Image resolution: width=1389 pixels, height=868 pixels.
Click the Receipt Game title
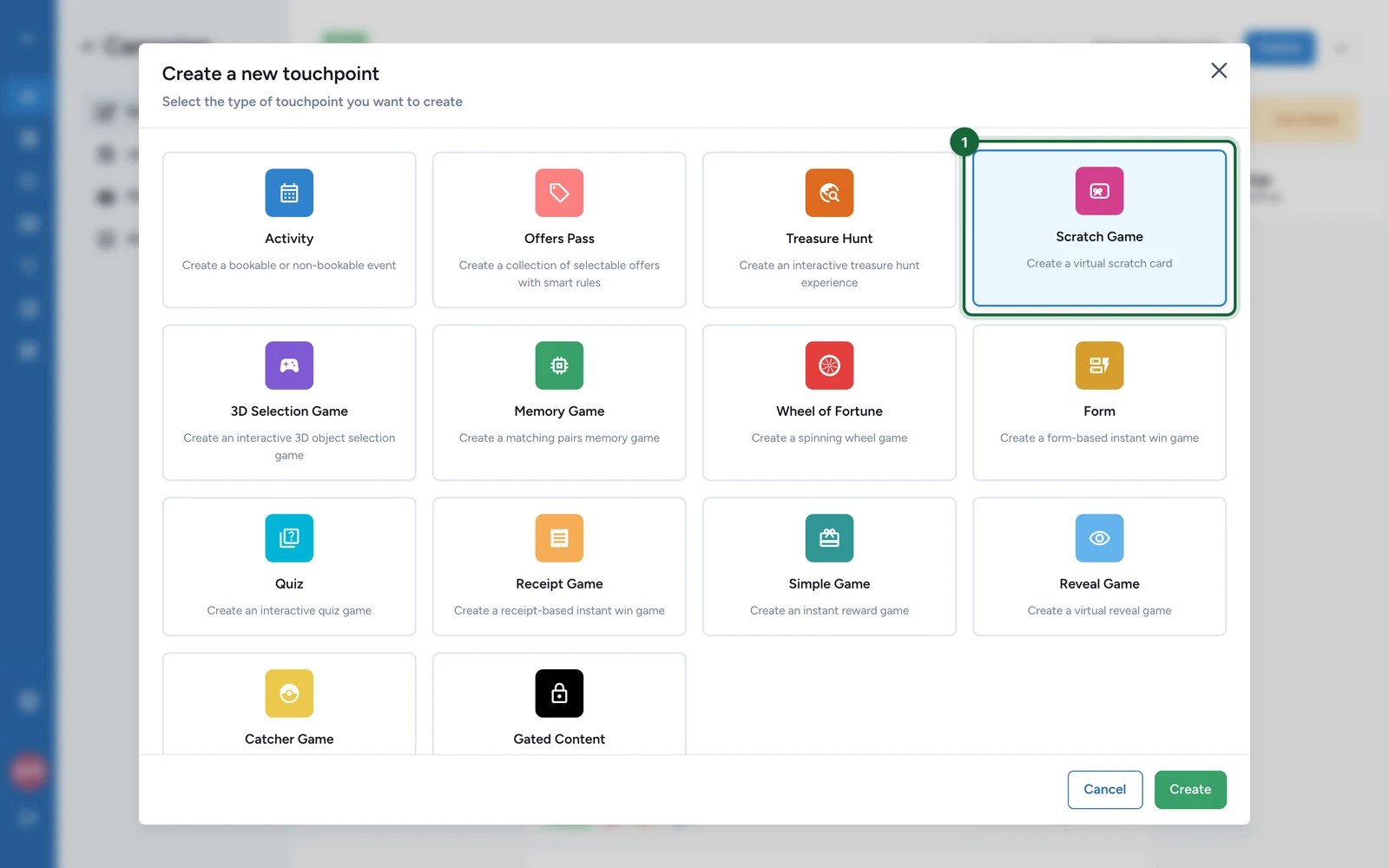click(x=559, y=584)
